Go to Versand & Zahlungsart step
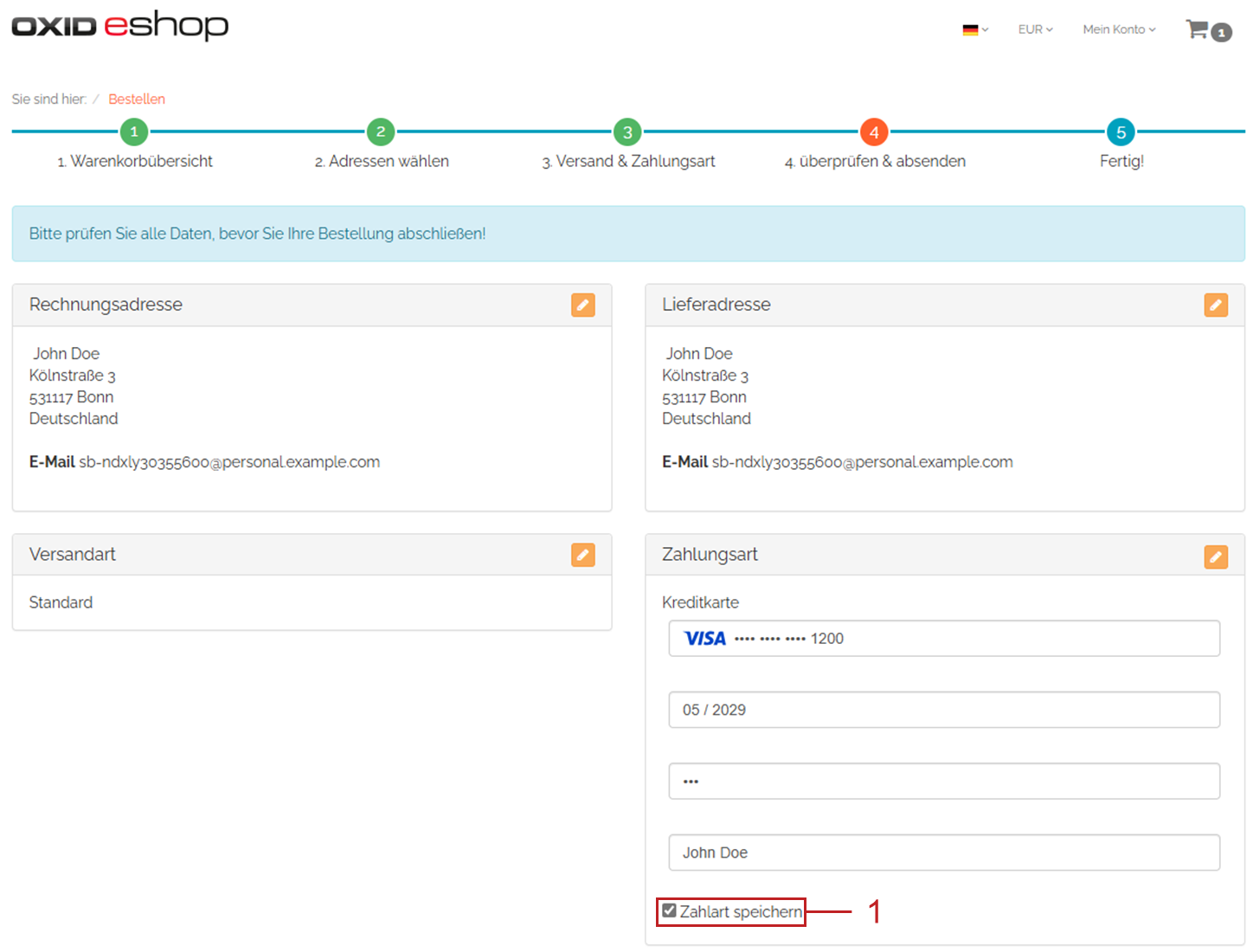 pyautogui.click(x=628, y=162)
